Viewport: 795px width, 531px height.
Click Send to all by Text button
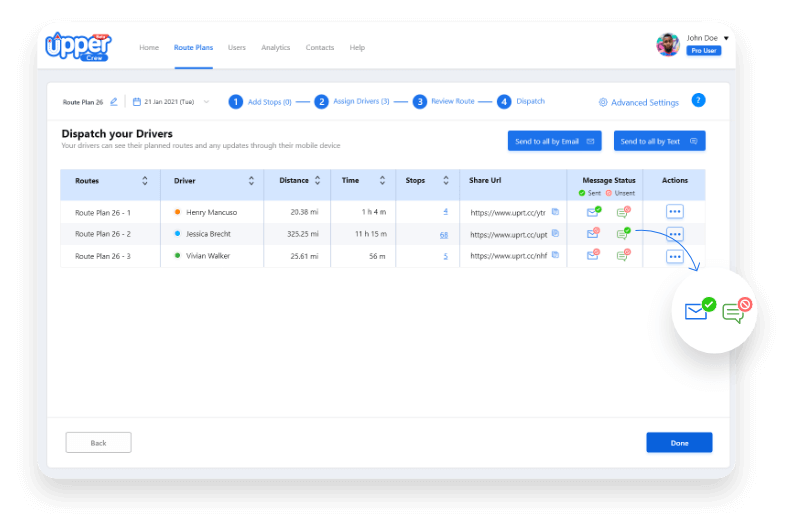[660, 141]
